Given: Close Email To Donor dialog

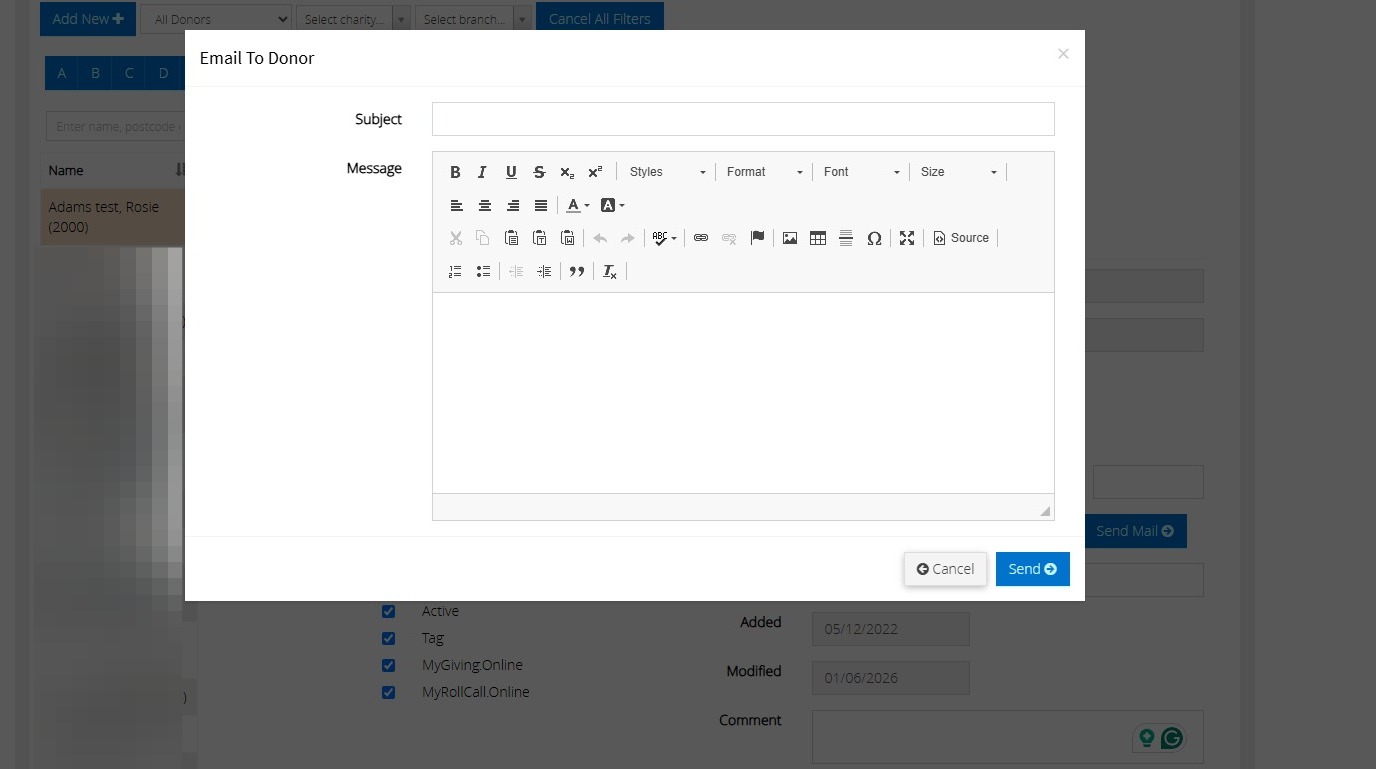Looking at the screenshot, I should (1063, 54).
